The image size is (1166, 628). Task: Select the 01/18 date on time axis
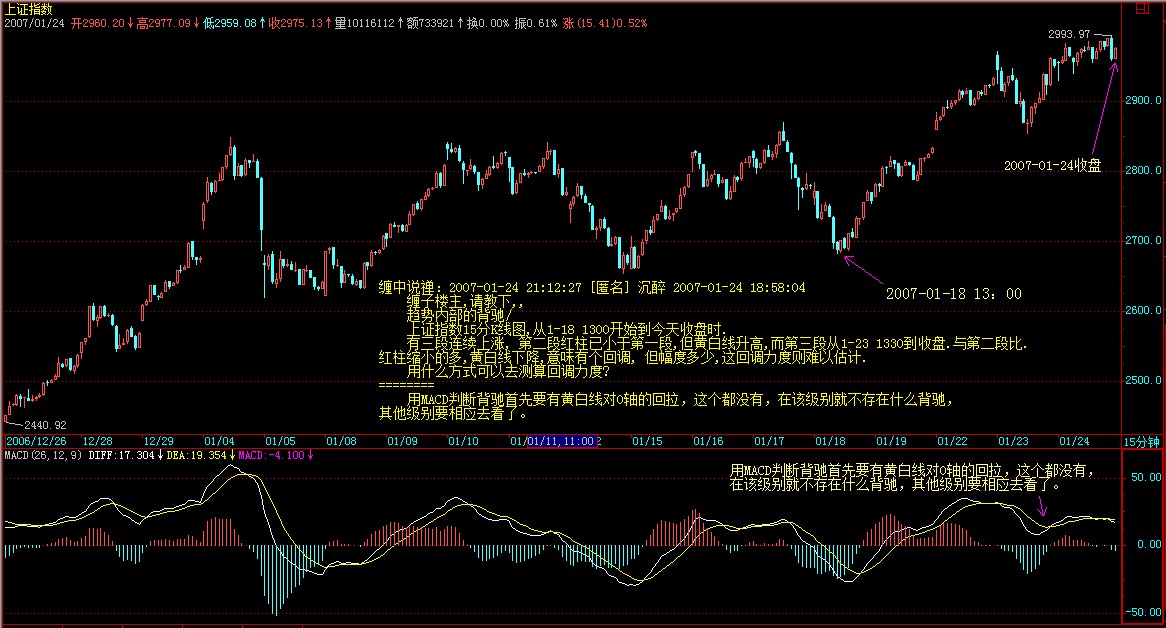831,441
